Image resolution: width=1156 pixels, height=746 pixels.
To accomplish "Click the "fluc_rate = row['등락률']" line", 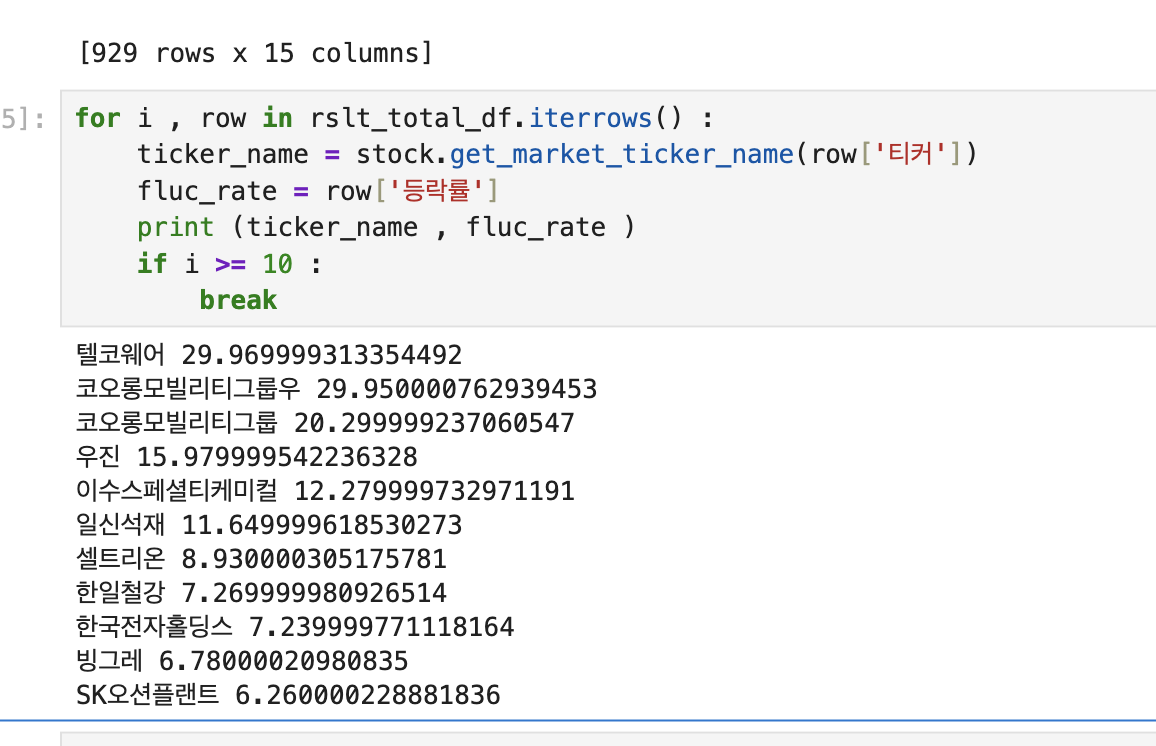I will pos(318,191).
